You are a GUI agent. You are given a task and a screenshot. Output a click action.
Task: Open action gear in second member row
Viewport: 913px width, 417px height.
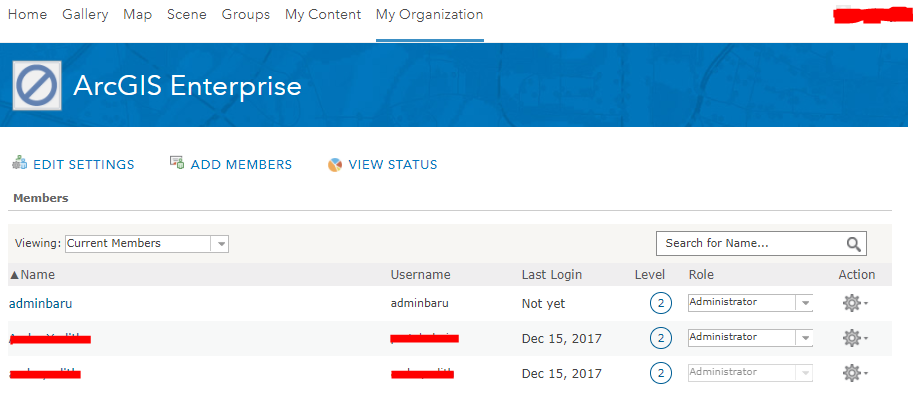click(x=855, y=338)
